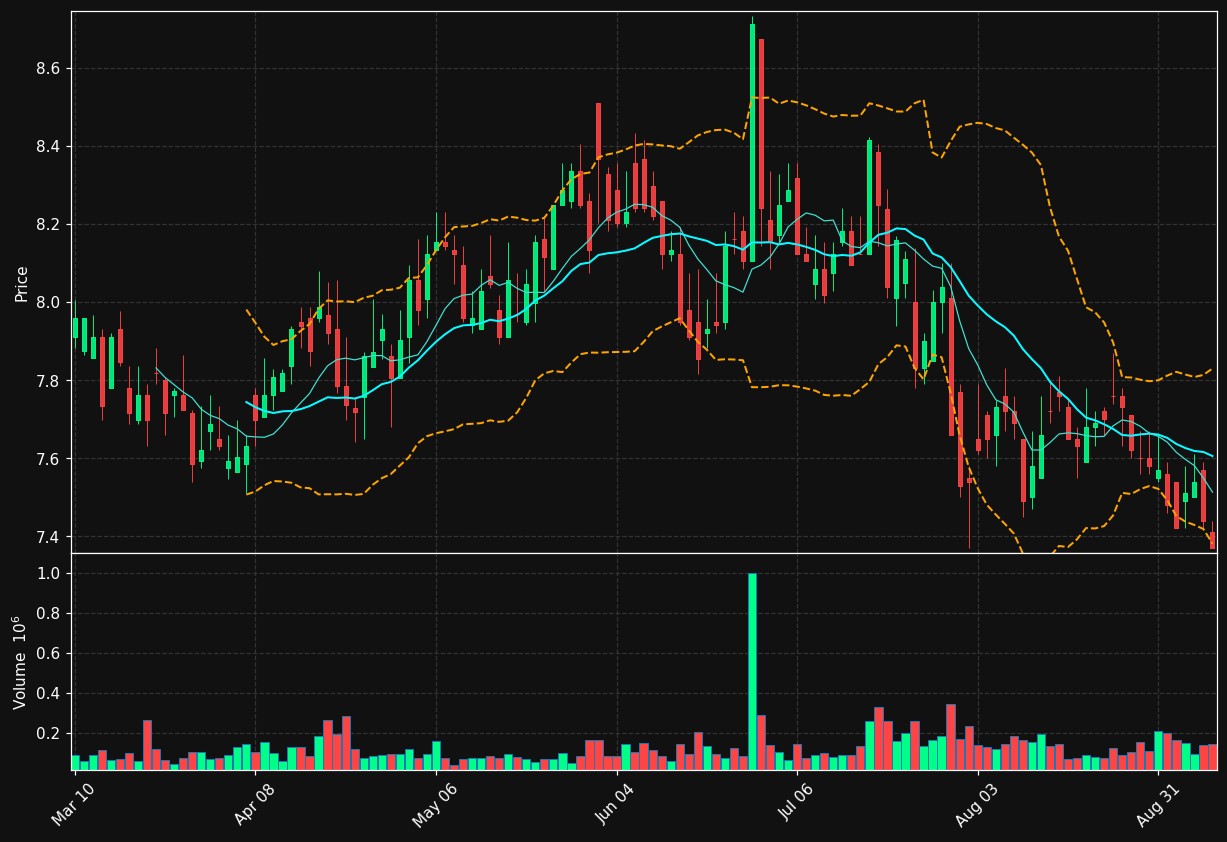Click the Aug 03 date label

click(x=976, y=804)
